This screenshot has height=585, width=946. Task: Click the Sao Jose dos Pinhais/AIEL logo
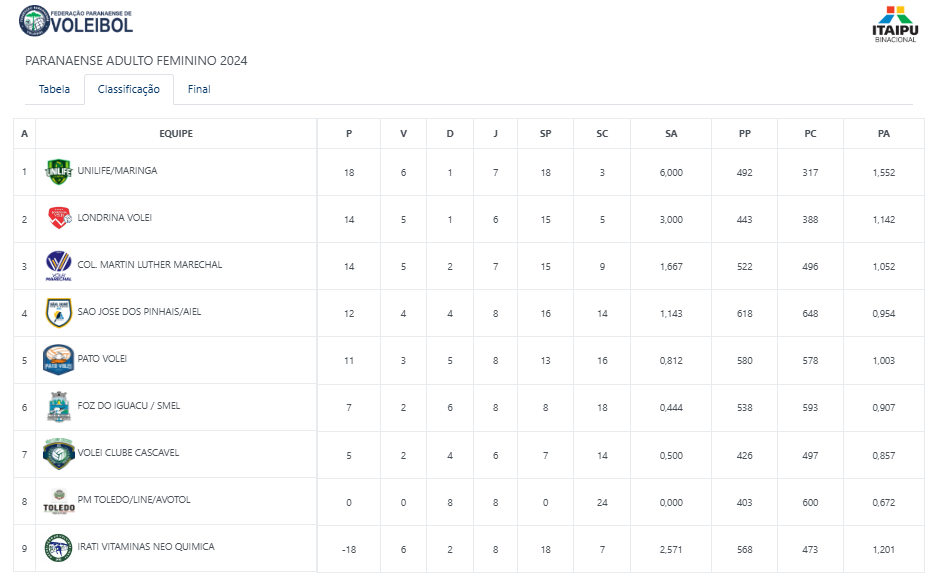(x=58, y=312)
